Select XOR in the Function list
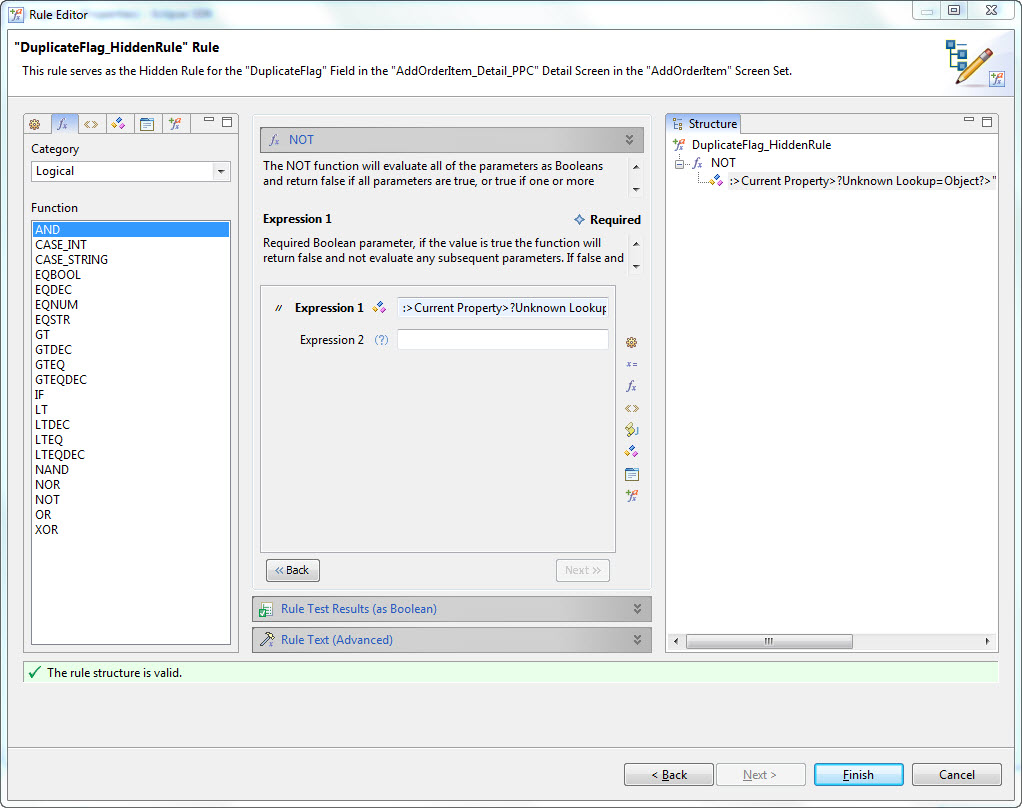The image size is (1022, 808). (47, 530)
